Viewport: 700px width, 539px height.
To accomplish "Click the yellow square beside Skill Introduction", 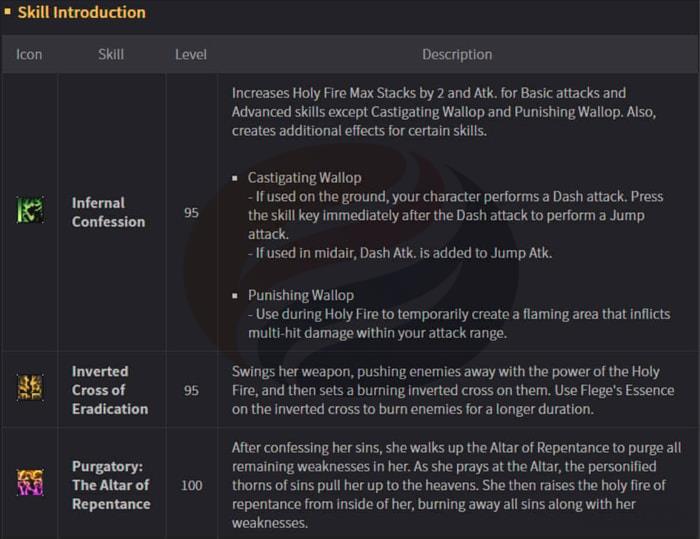I will pyautogui.click(x=9, y=13).
